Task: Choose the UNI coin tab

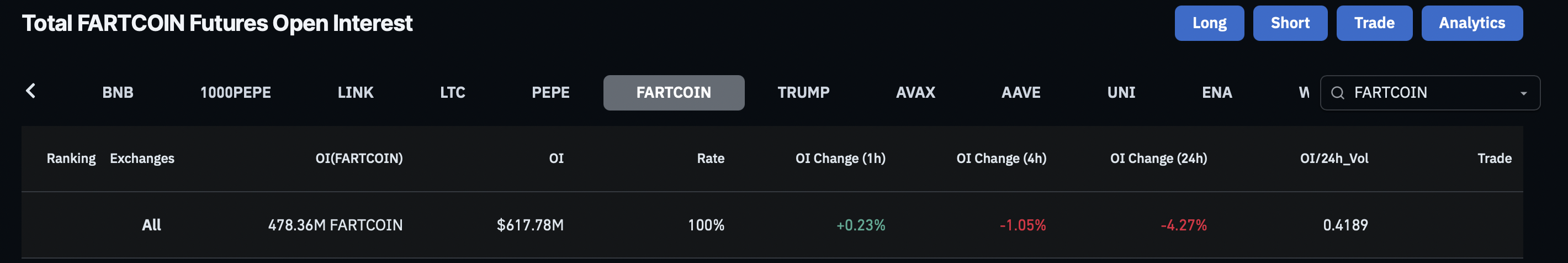Action: click(1121, 92)
